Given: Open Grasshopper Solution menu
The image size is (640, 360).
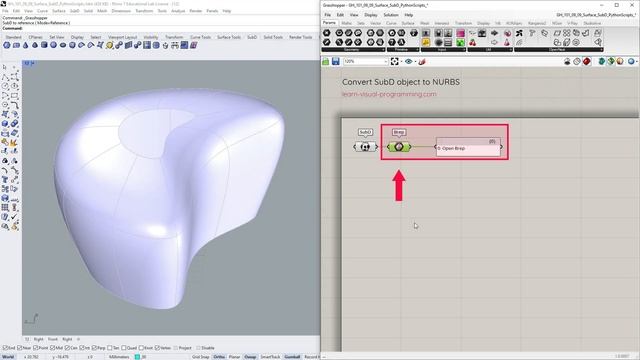Looking at the screenshot, I should (x=391, y=15).
